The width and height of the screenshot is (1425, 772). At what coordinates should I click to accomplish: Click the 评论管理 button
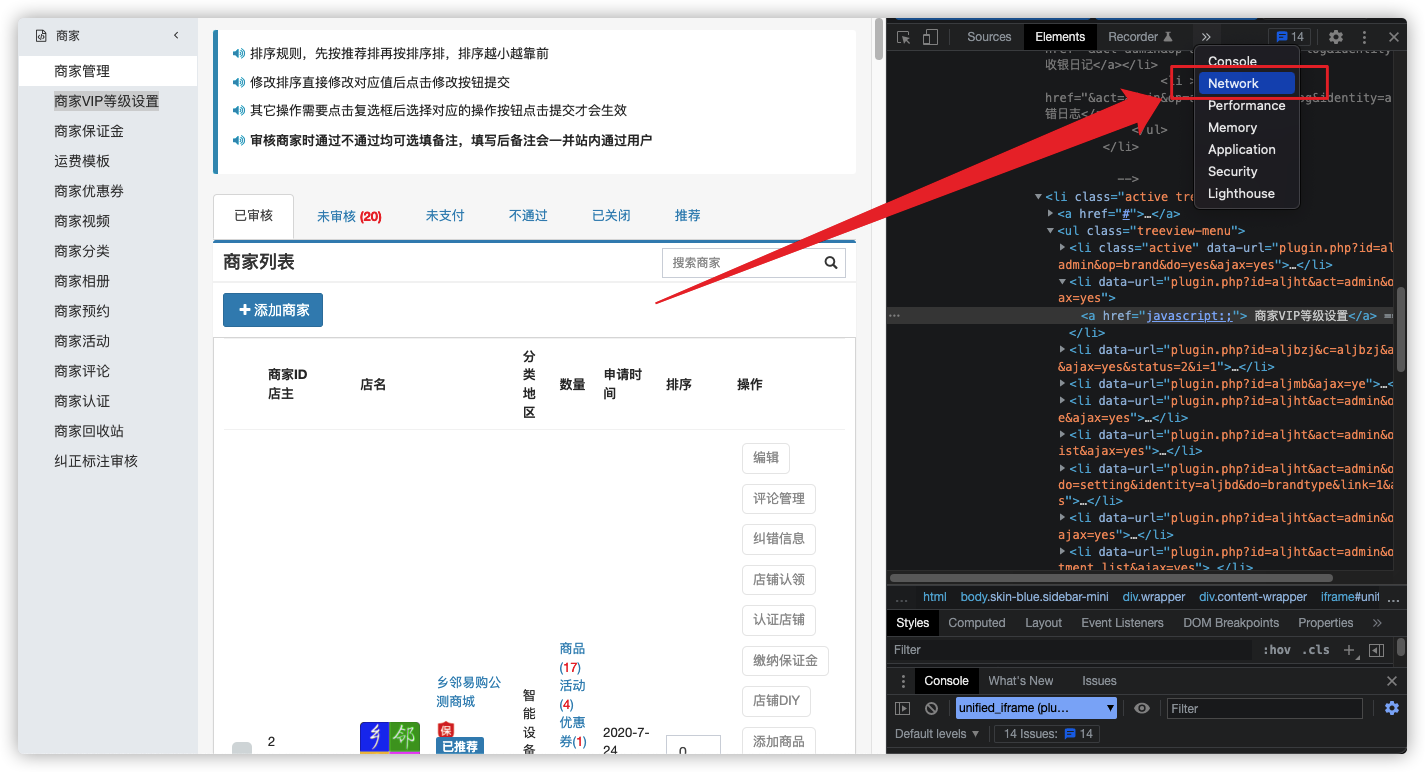[779, 498]
